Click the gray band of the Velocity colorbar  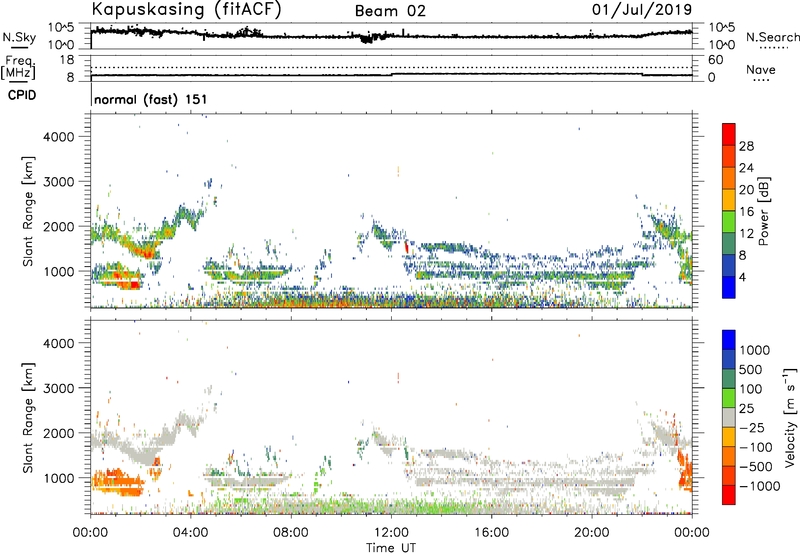[x=729, y=418]
